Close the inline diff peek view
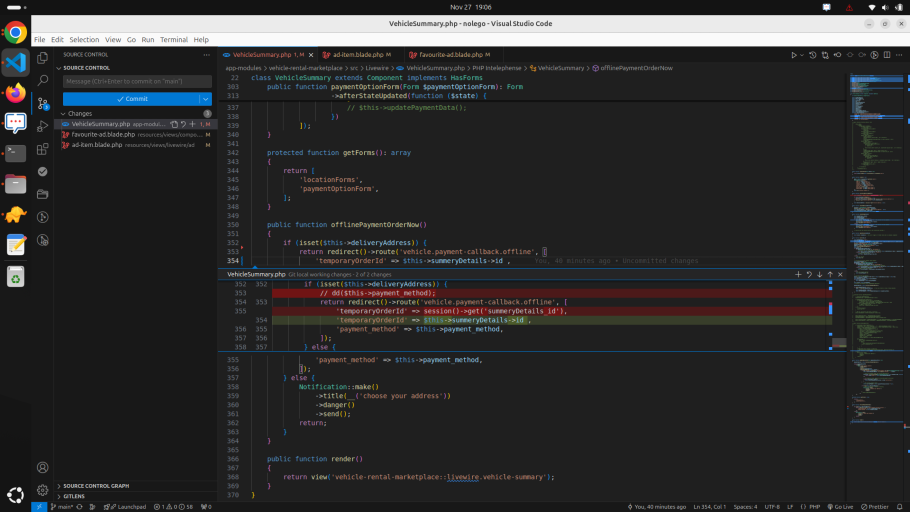910x512 pixels. coord(840,274)
